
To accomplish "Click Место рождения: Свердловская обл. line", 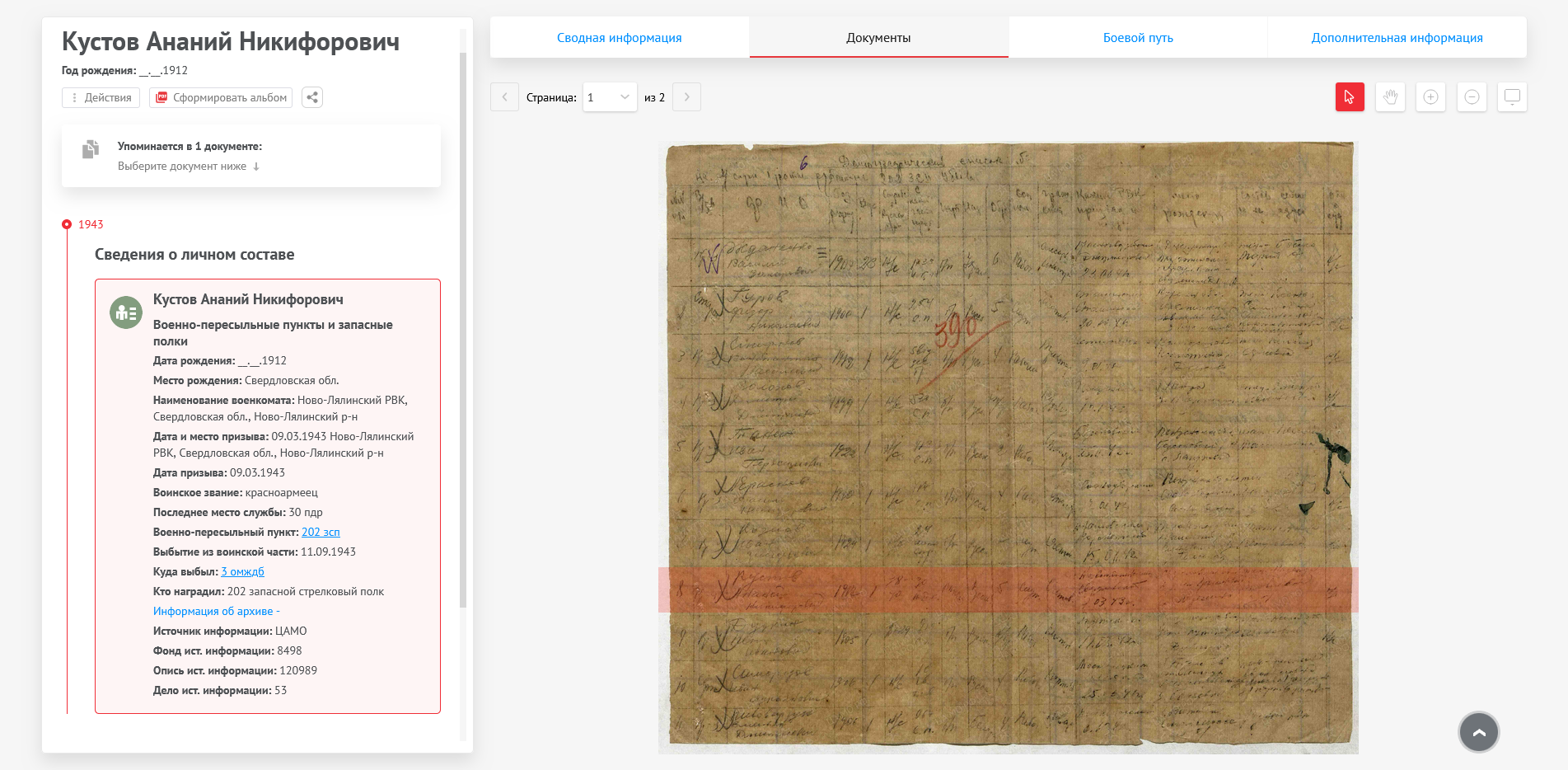I will click(246, 381).
